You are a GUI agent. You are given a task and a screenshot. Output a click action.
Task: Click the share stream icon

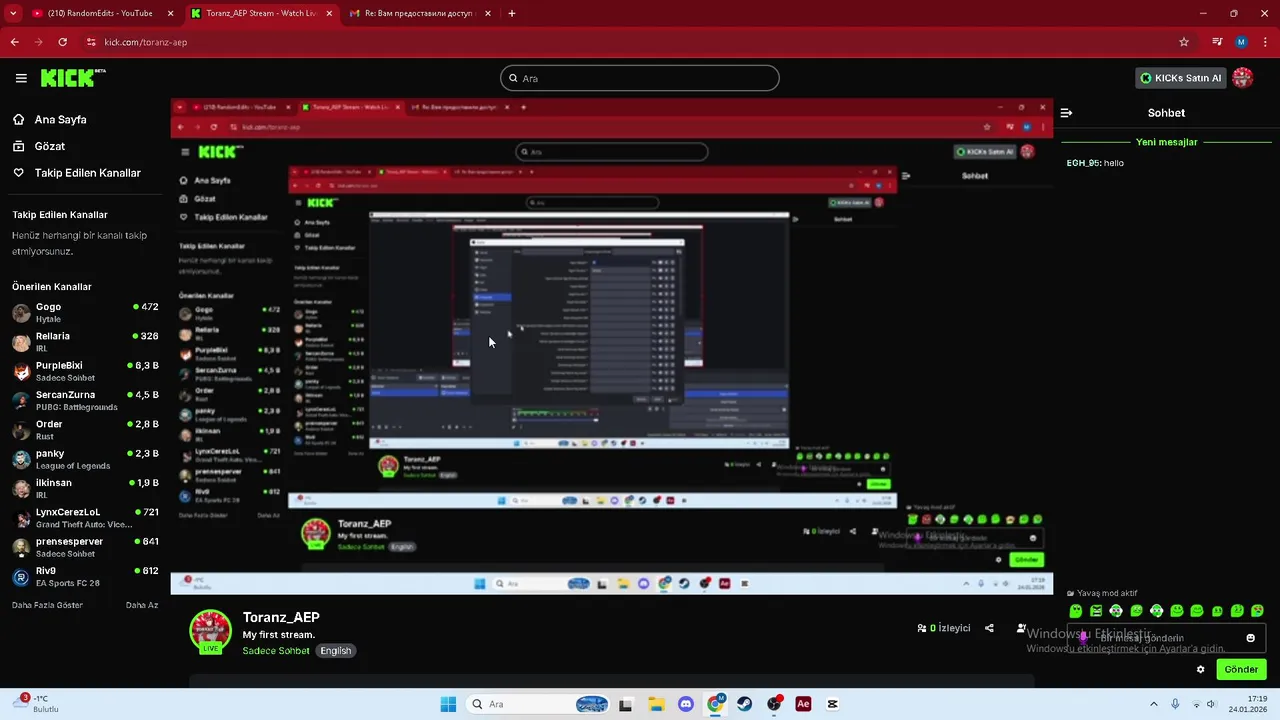989,628
